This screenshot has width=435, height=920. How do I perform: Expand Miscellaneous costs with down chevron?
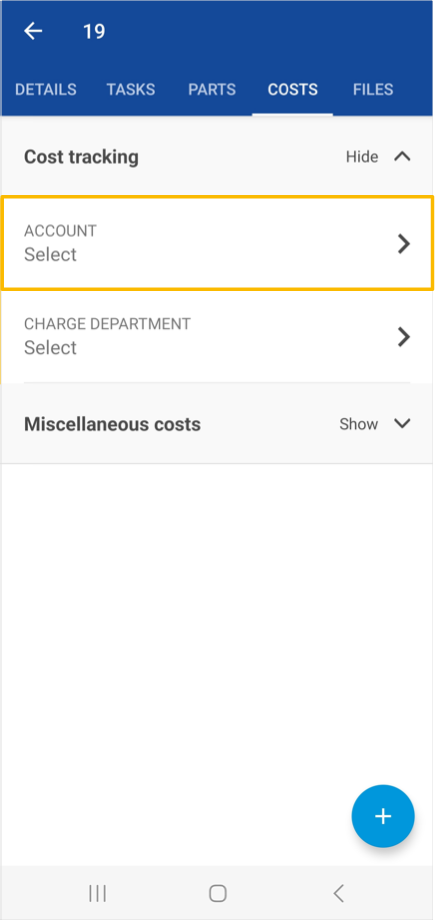402,424
